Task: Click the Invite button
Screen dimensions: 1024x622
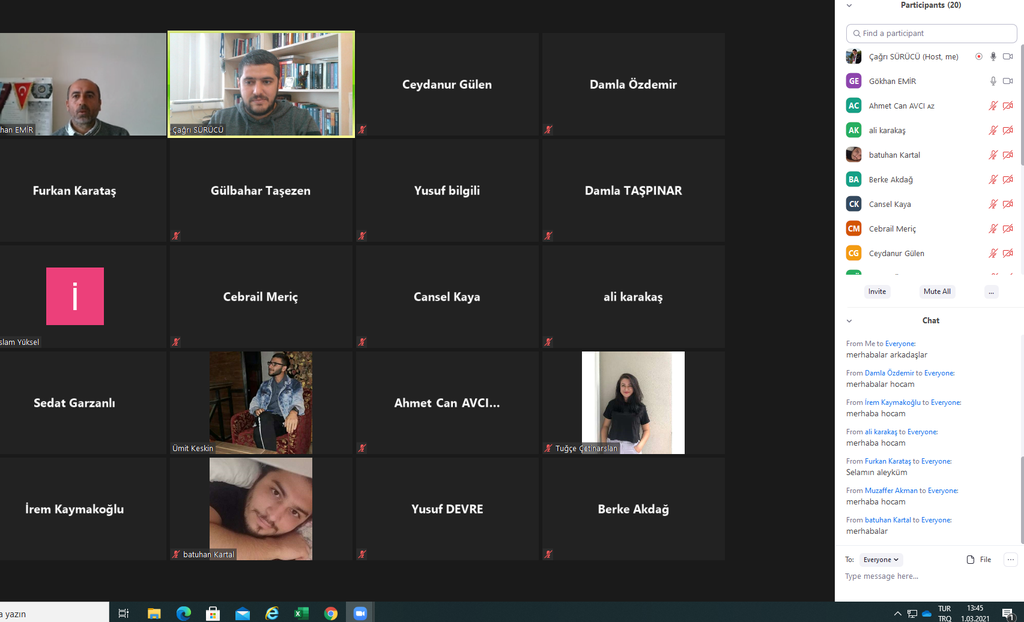Action: point(877,292)
